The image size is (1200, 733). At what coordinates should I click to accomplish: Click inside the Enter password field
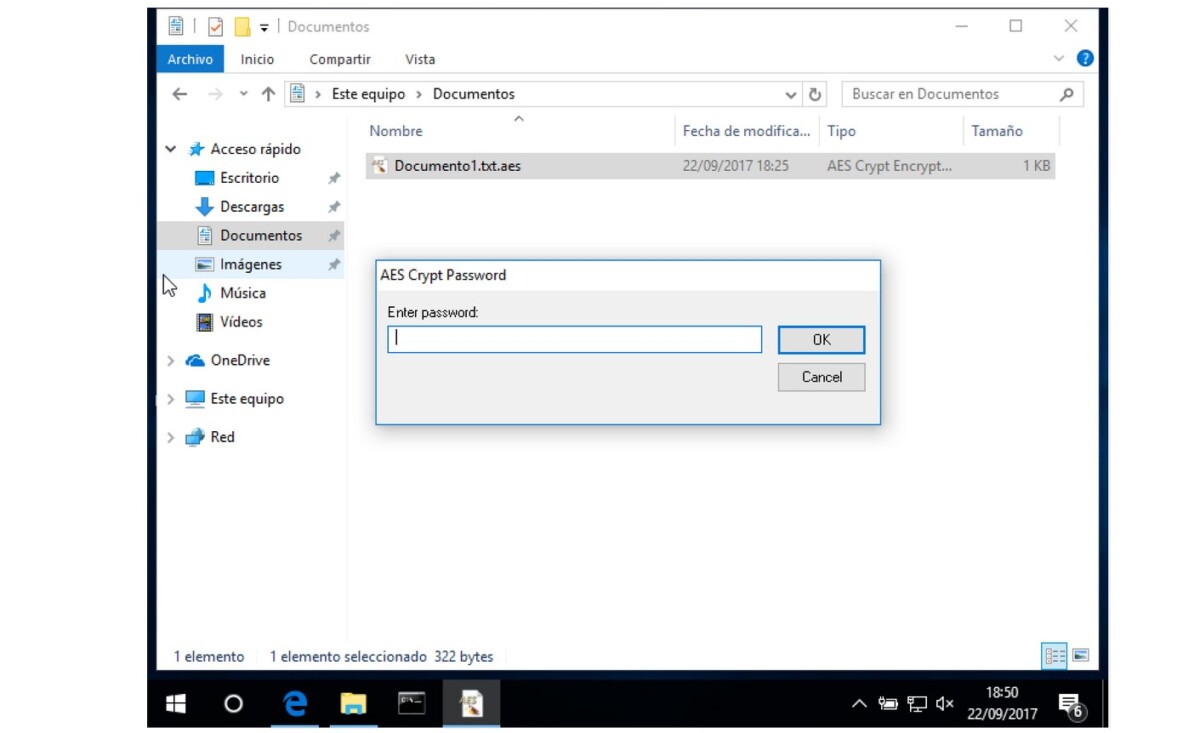coord(573,339)
